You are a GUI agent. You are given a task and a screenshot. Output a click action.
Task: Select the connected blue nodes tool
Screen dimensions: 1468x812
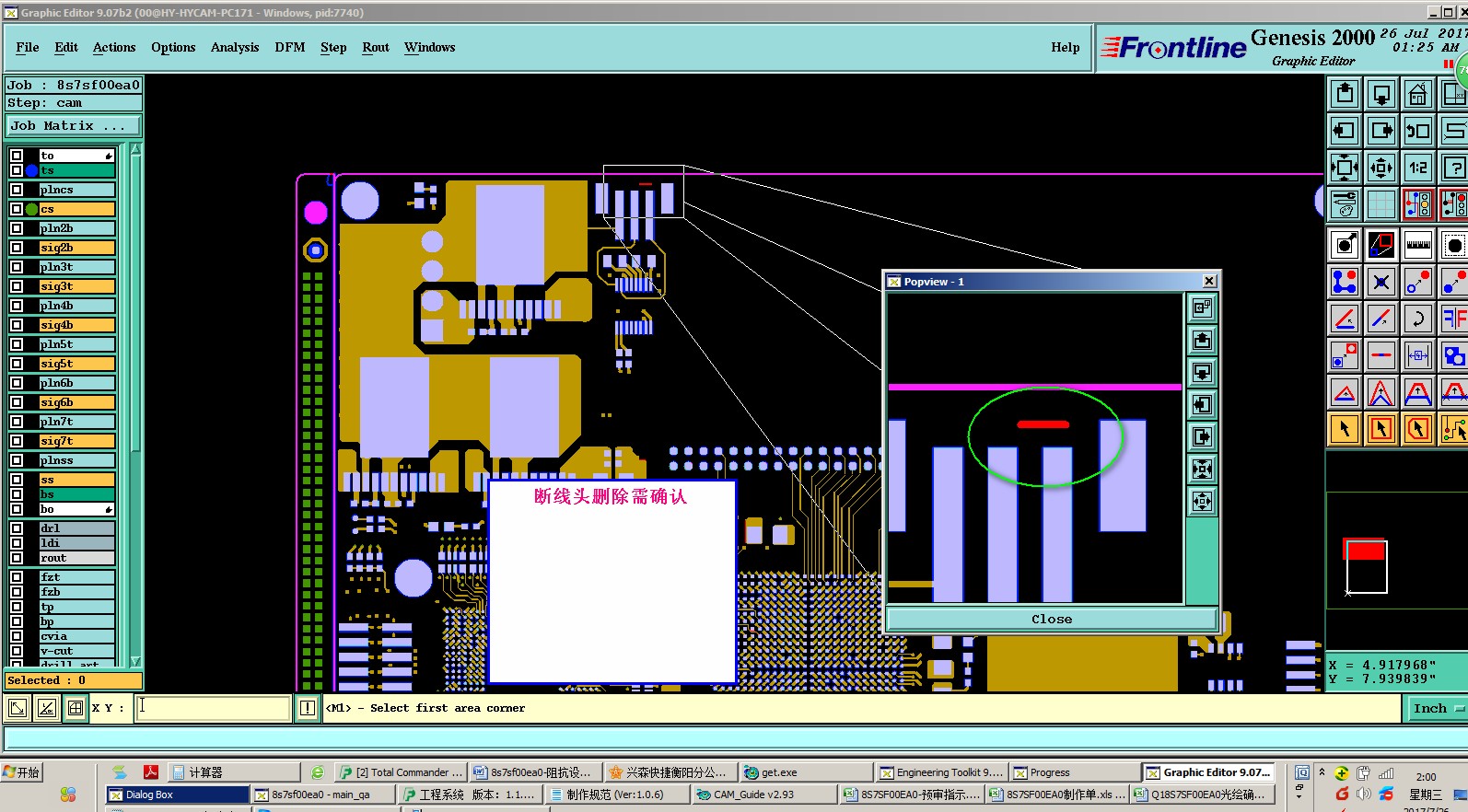[1345, 282]
